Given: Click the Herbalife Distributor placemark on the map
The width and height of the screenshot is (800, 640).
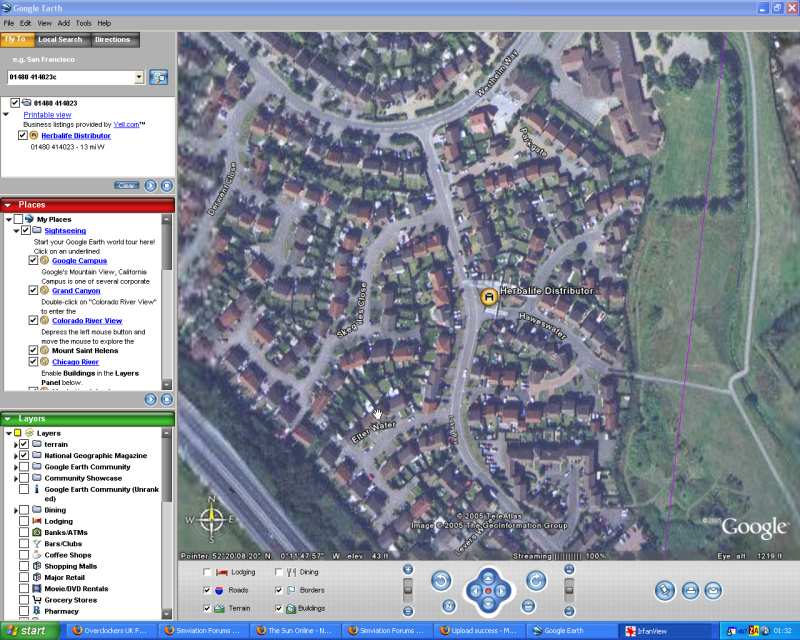Looking at the screenshot, I should point(489,297).
